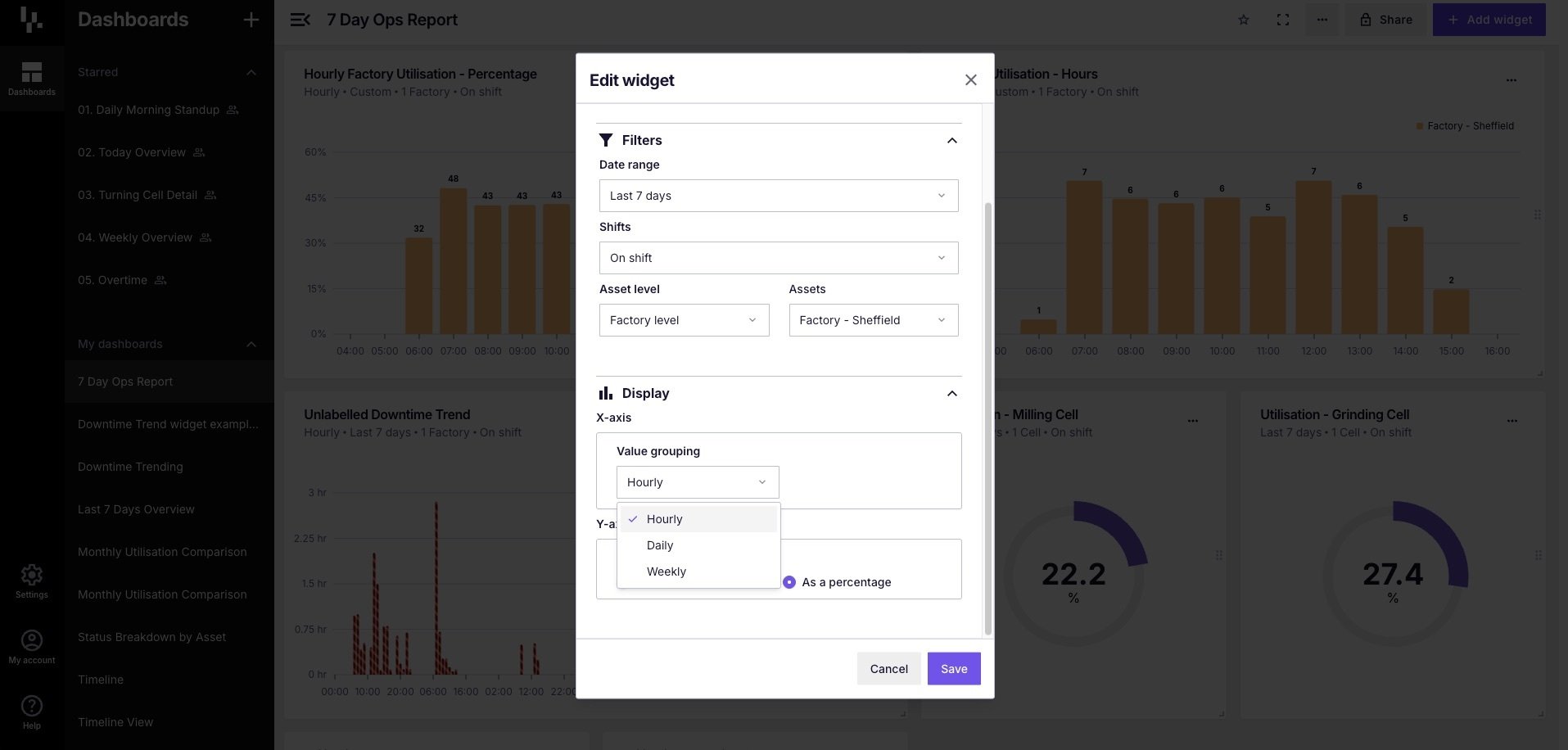Collapse the Starred list
This screenshot has width=1568, height=750.
point(251,72)
